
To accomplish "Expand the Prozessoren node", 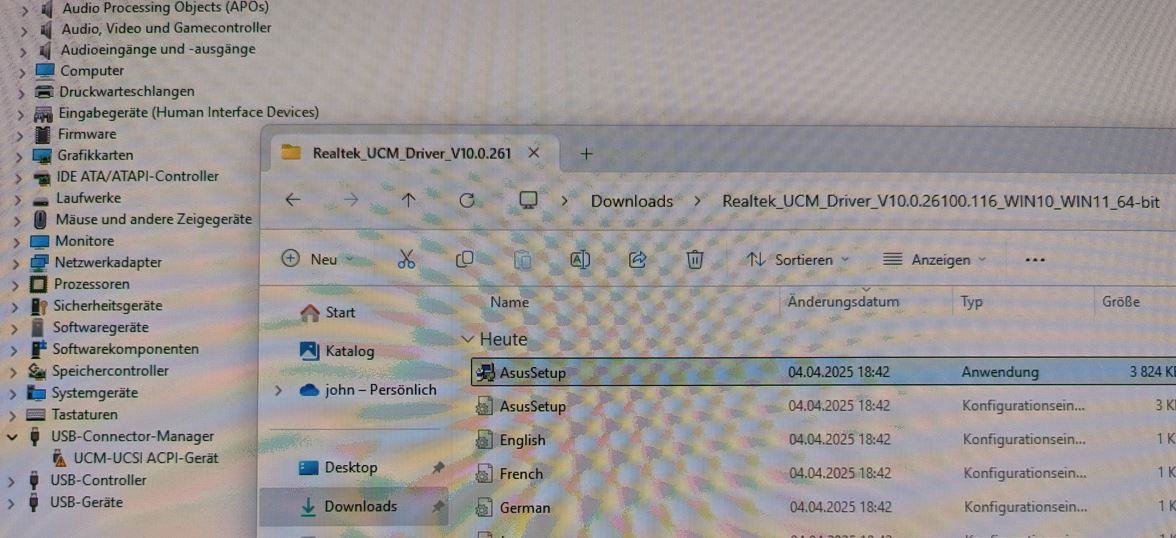I will click(x=15, y=285).
